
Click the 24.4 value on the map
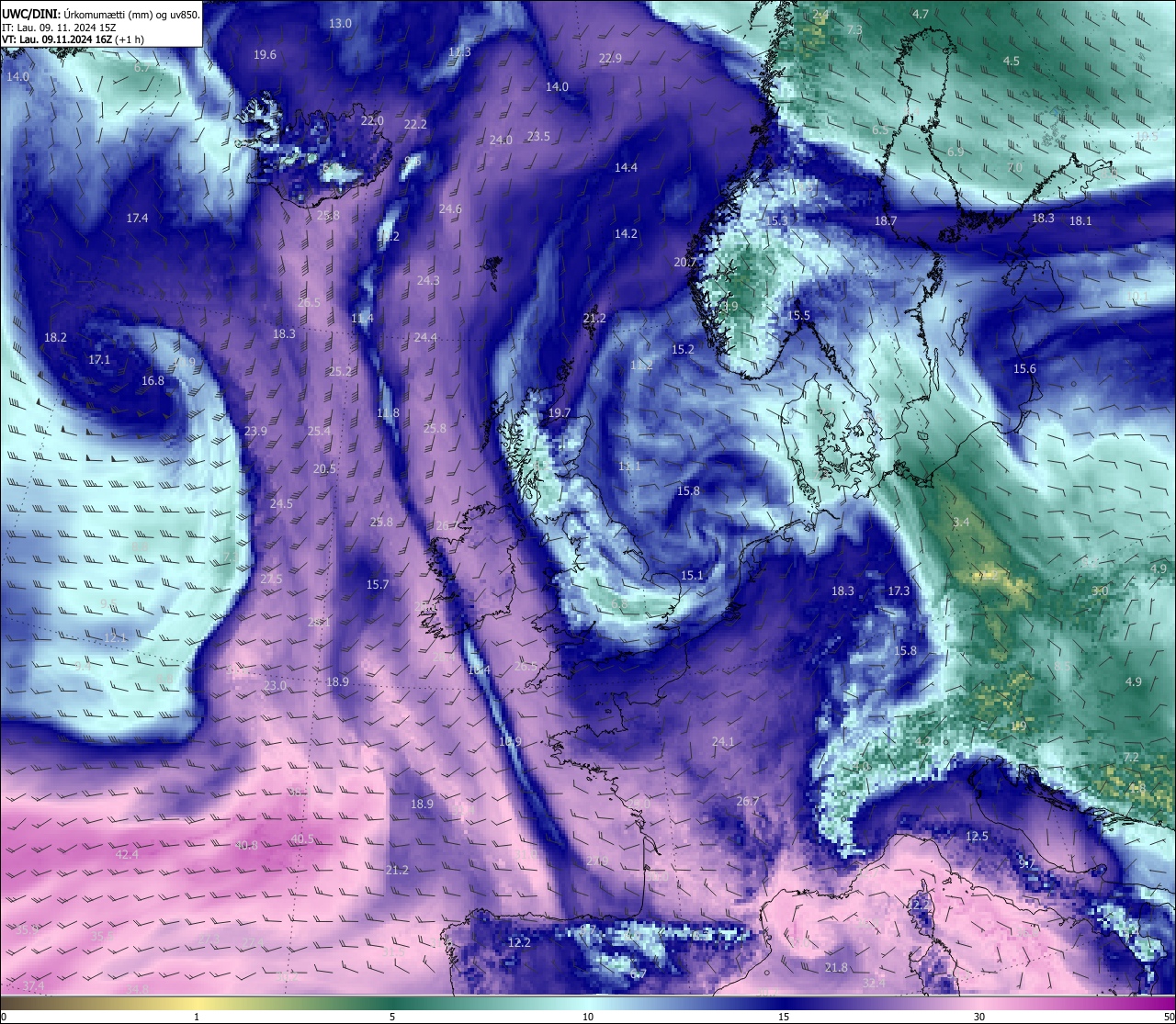point(425,337)
